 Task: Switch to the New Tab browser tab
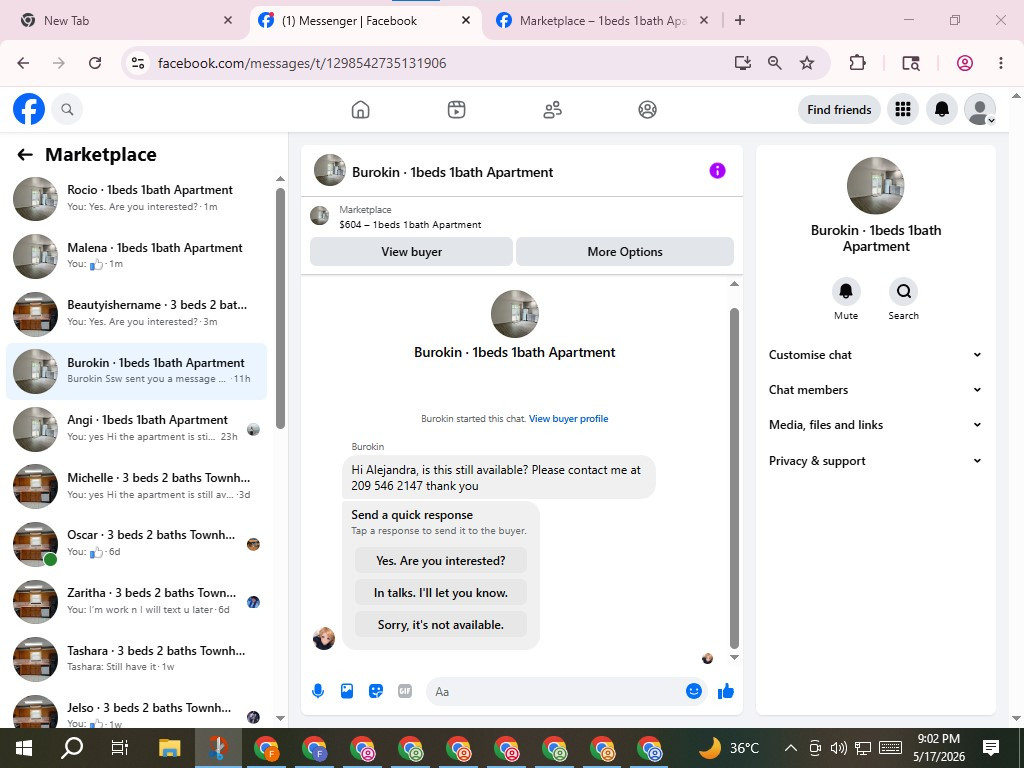click(124, 21)
